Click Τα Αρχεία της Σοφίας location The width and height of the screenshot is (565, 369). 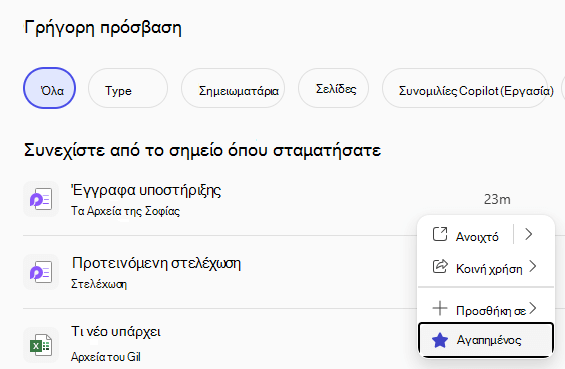click(125, 211)
